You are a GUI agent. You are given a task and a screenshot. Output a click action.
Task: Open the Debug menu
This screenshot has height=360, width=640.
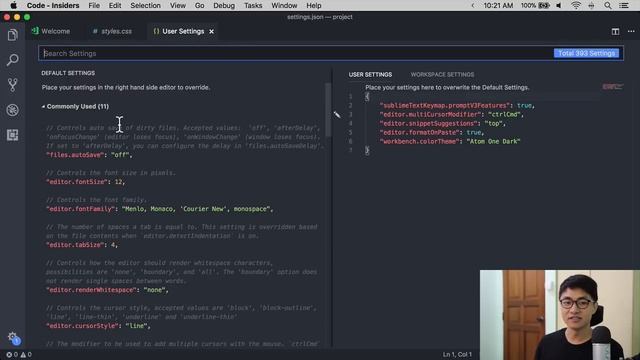(x=224, y=5)
